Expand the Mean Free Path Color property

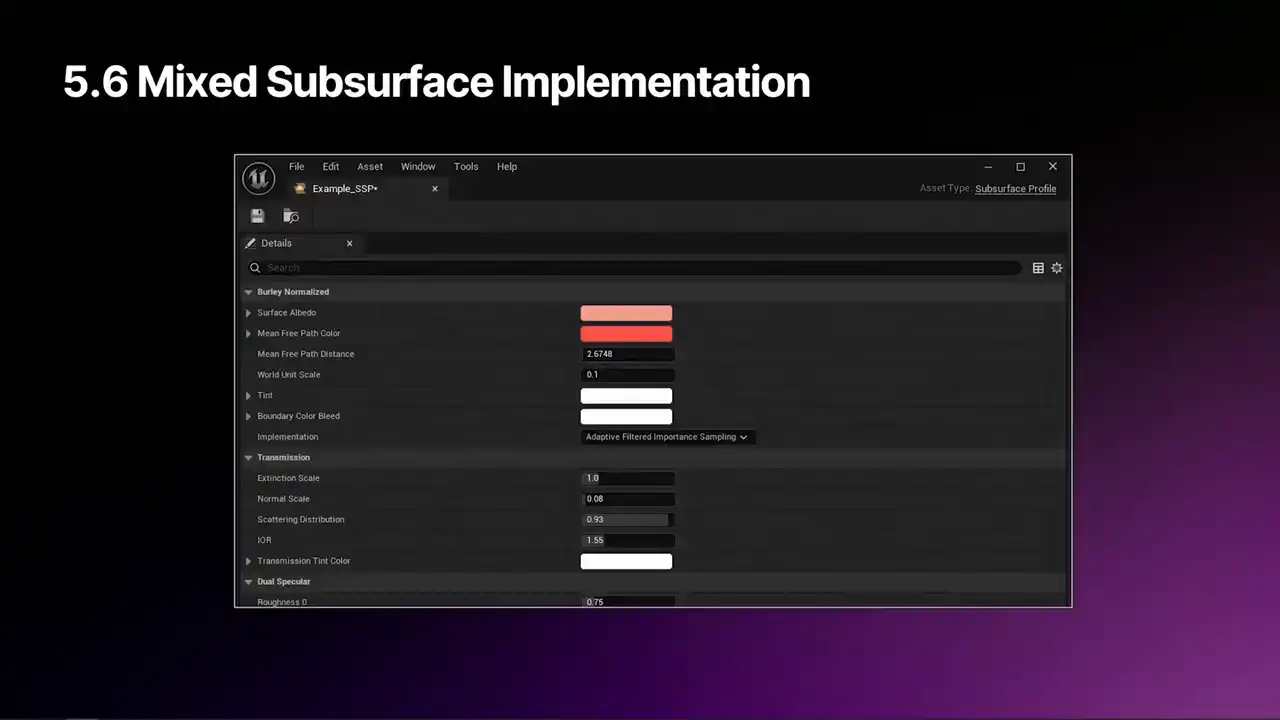(x=249, y=334)
